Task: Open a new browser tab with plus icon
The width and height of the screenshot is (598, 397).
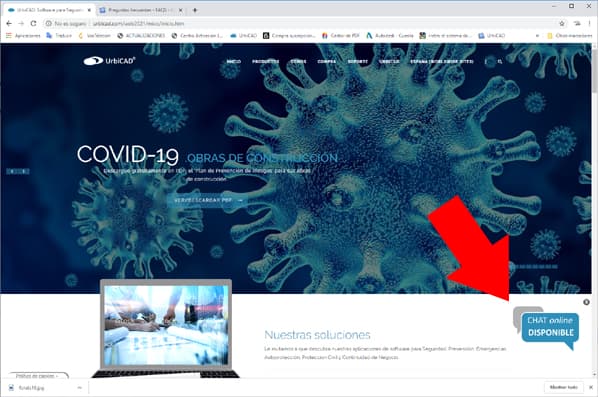Action: point(195,10)
